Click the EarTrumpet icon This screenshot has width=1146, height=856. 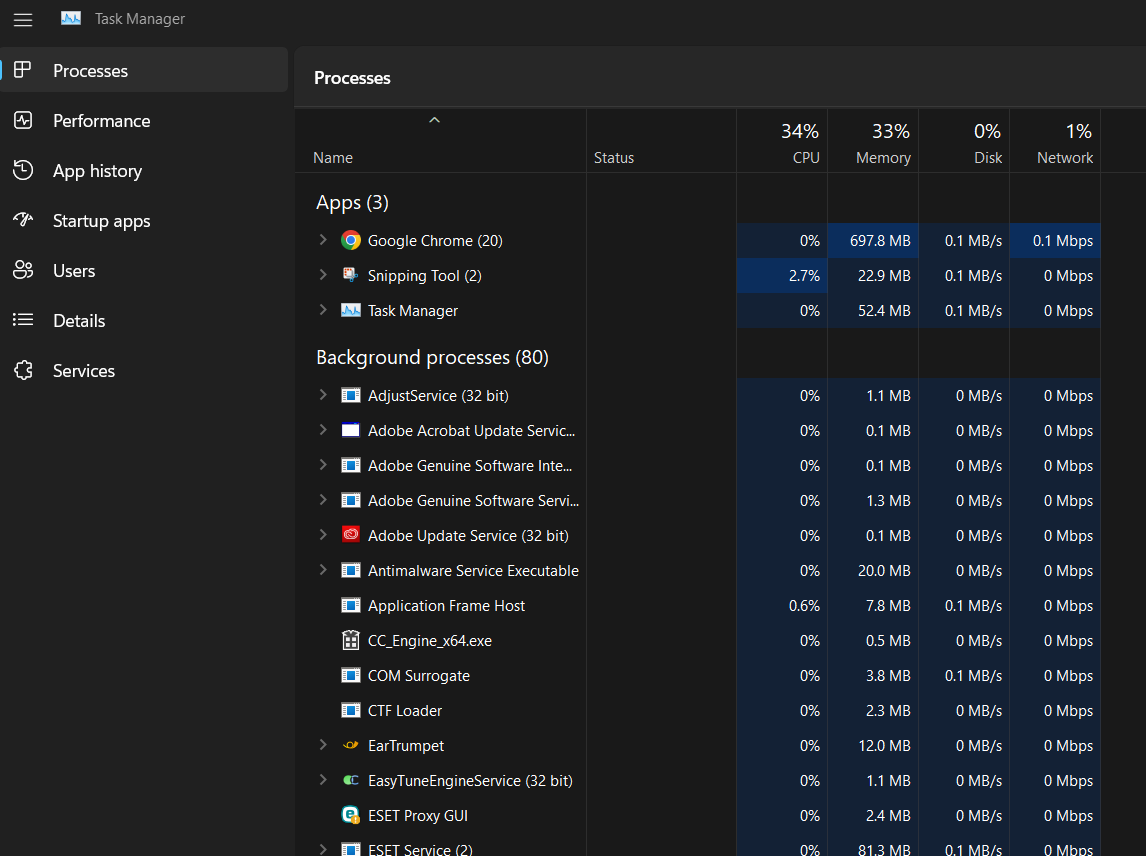click(x=351, y=746)
